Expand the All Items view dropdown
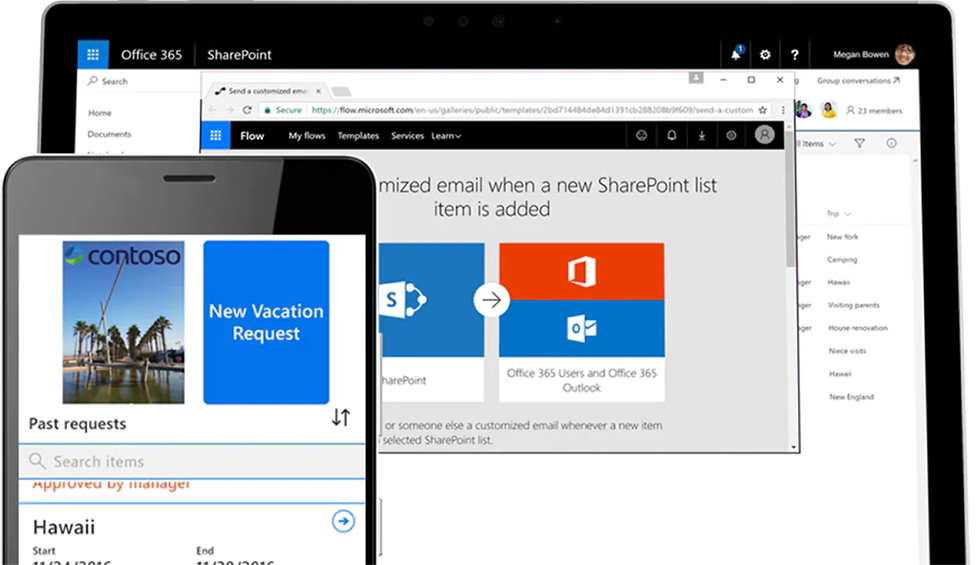 pos(832,144)
